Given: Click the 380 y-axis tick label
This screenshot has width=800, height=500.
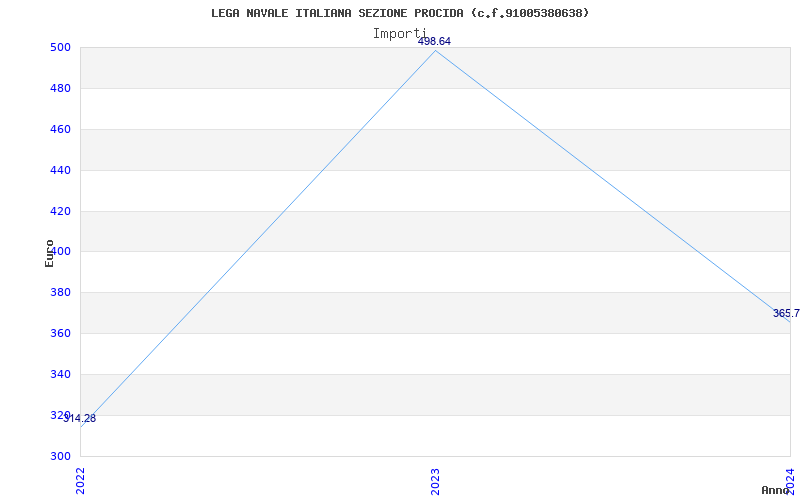Looking at the screenshot, I should pyautogui.click(x=60, y=292).
